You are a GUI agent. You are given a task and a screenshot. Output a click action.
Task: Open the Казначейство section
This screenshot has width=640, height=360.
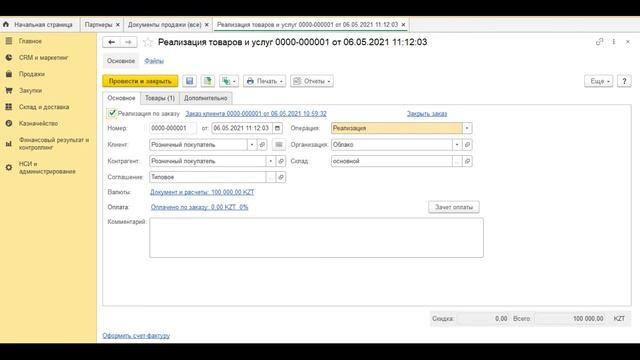click(38, 123)
